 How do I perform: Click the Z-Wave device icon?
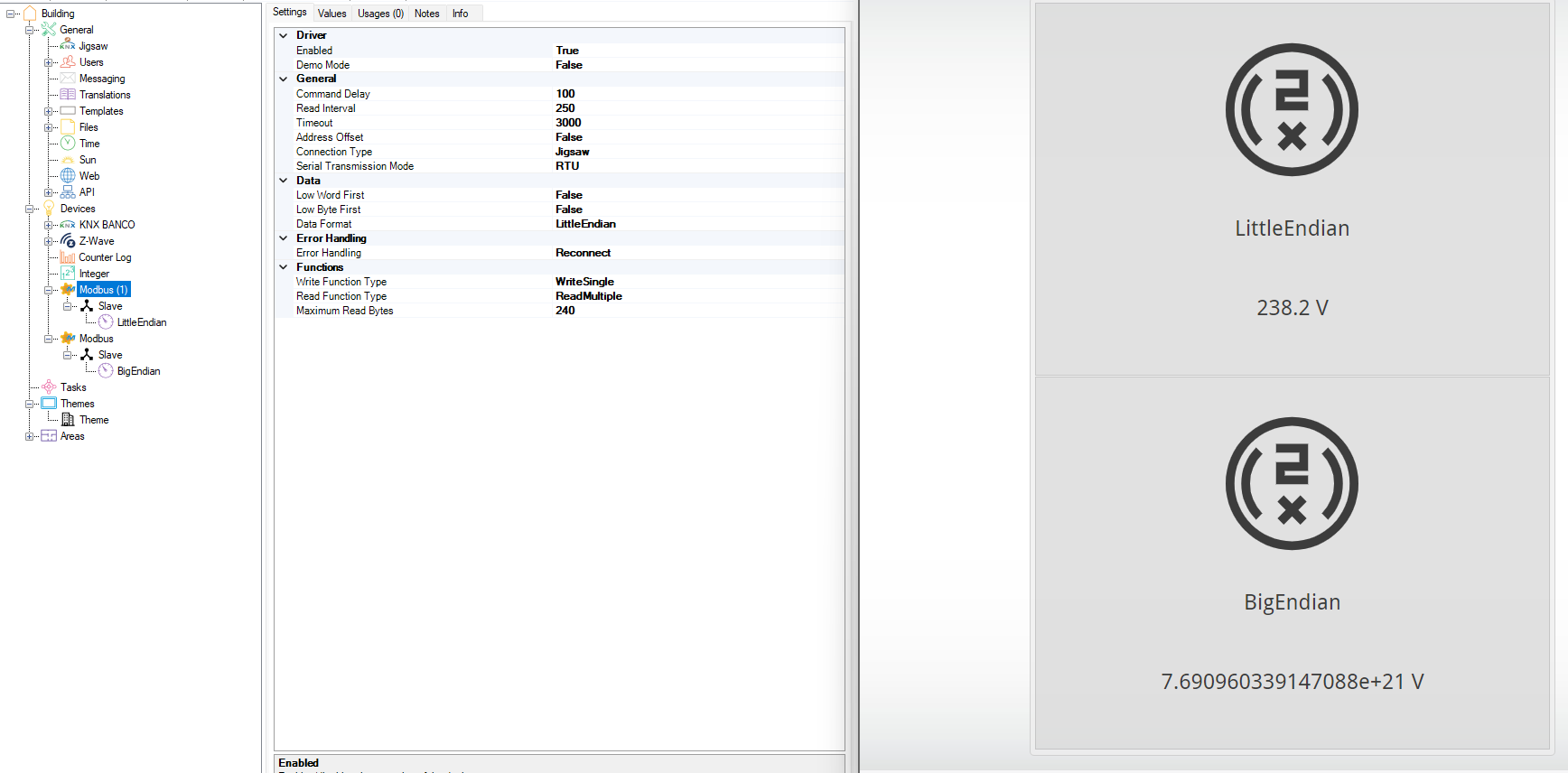tap(68, 241)
